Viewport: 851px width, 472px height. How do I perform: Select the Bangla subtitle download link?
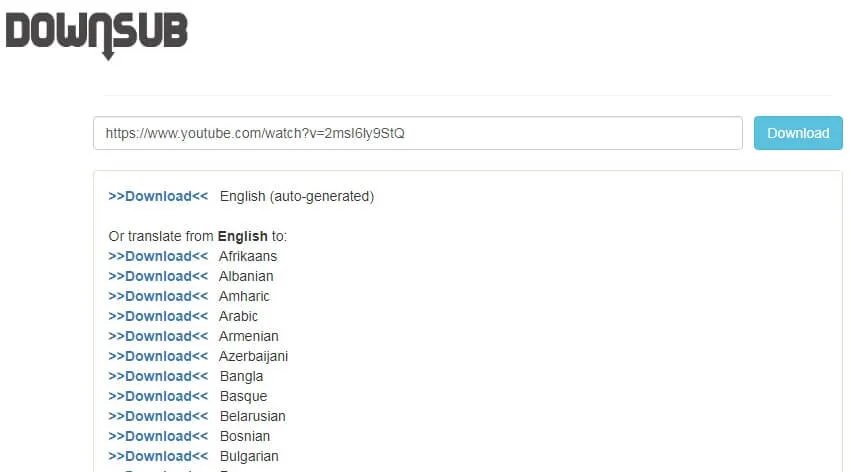(158, 376)
